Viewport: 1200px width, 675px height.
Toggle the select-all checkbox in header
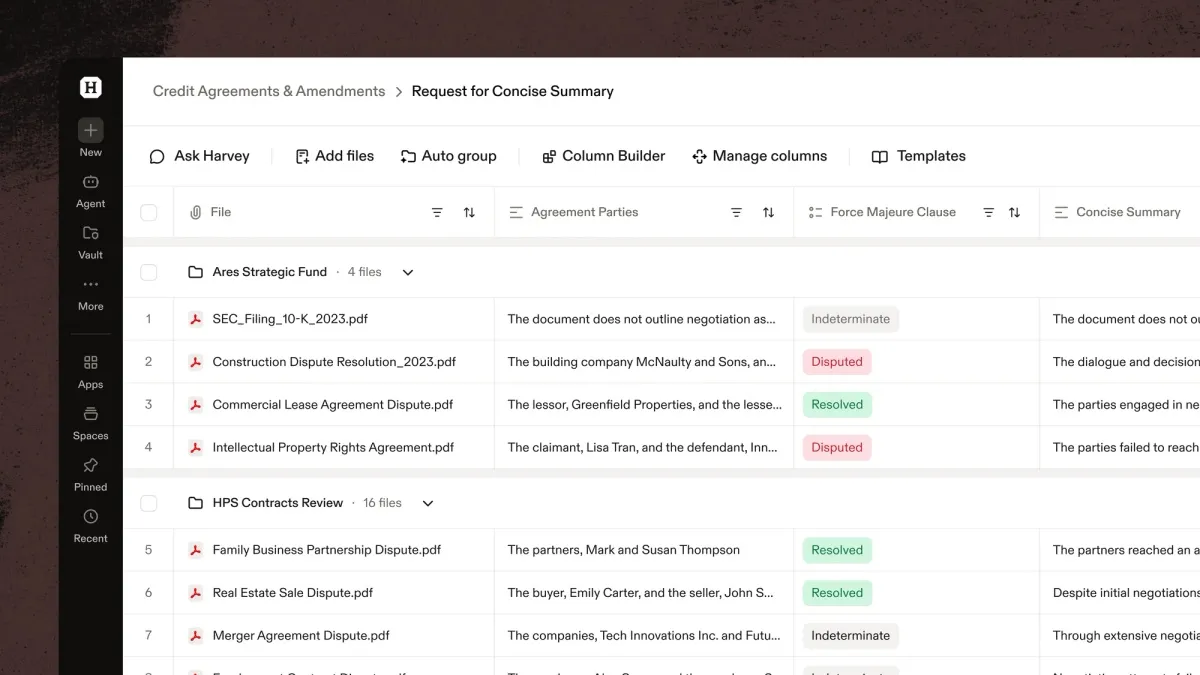pyautogui.click(x=149, y=212)
